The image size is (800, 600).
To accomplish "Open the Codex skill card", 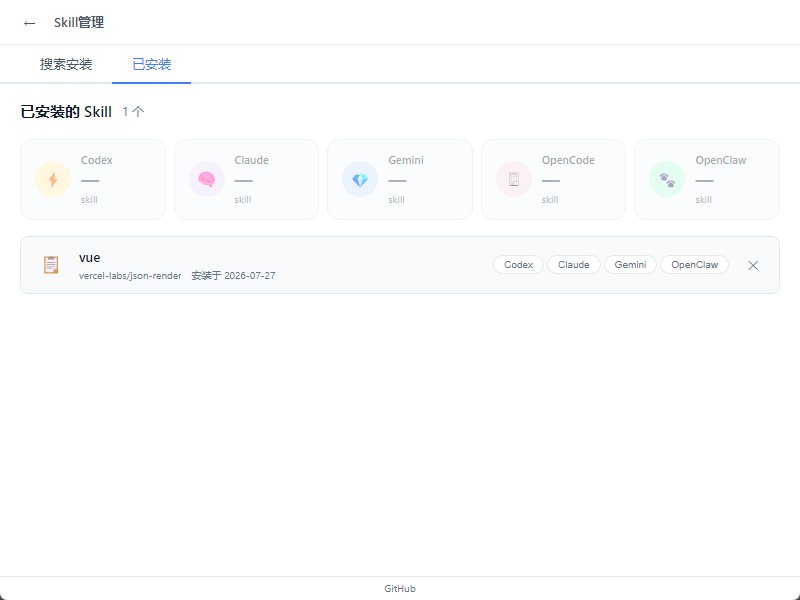I will pos(93,180).
